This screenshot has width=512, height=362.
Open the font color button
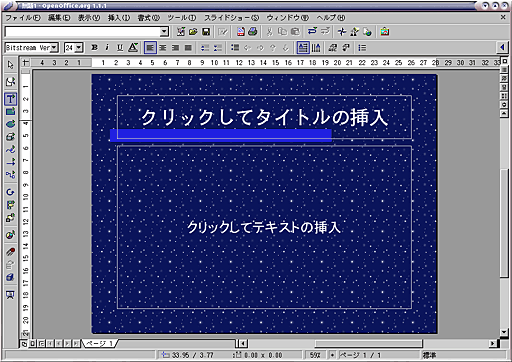[x=133, y=48]
